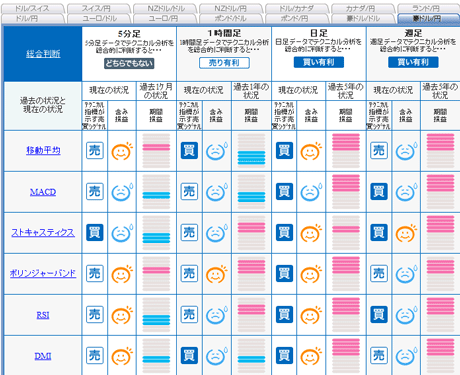
Task: Click the ストキャスティクス 週足 buy signal icon
Action: [x=379, y=232]
